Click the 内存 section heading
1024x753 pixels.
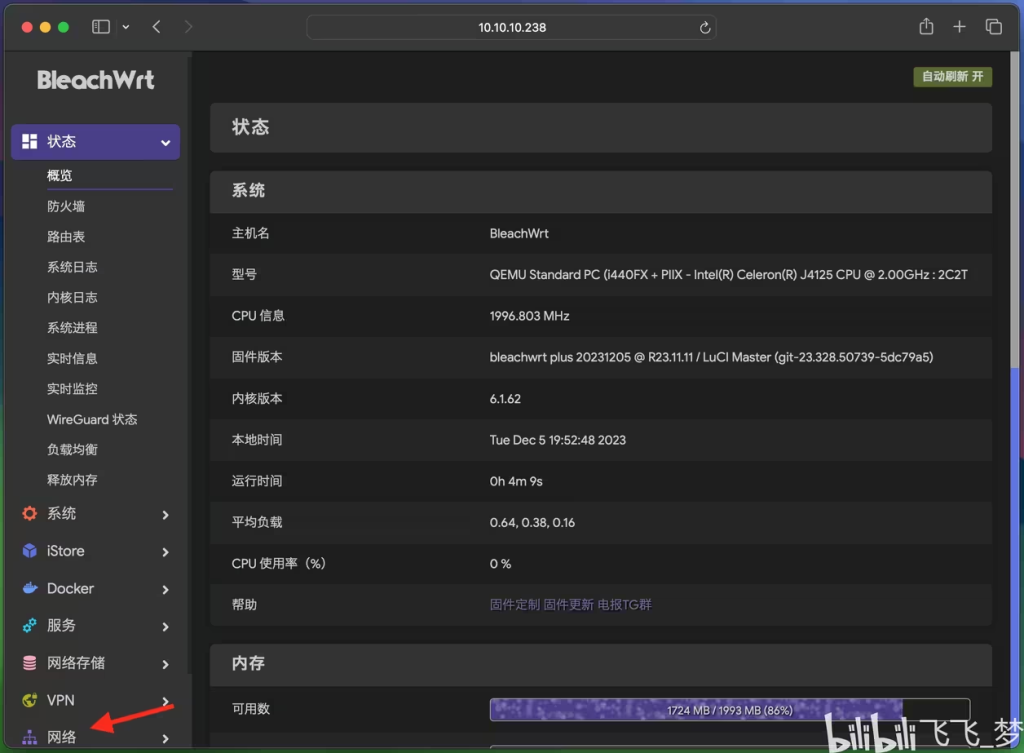pyautogui.click(x=248, y=664)
